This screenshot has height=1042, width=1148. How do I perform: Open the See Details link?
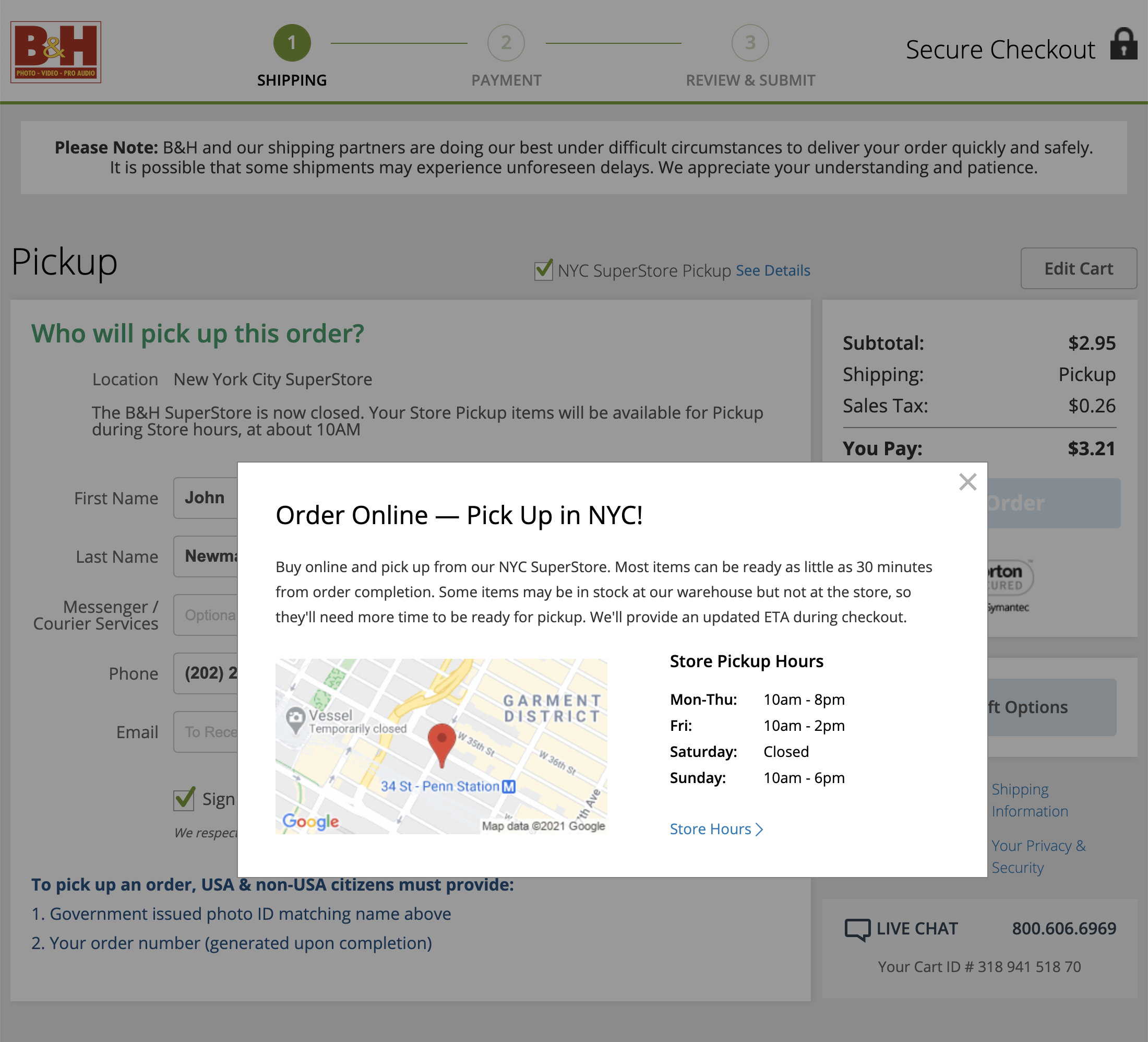pyautogui.click(x=772, y=270)
